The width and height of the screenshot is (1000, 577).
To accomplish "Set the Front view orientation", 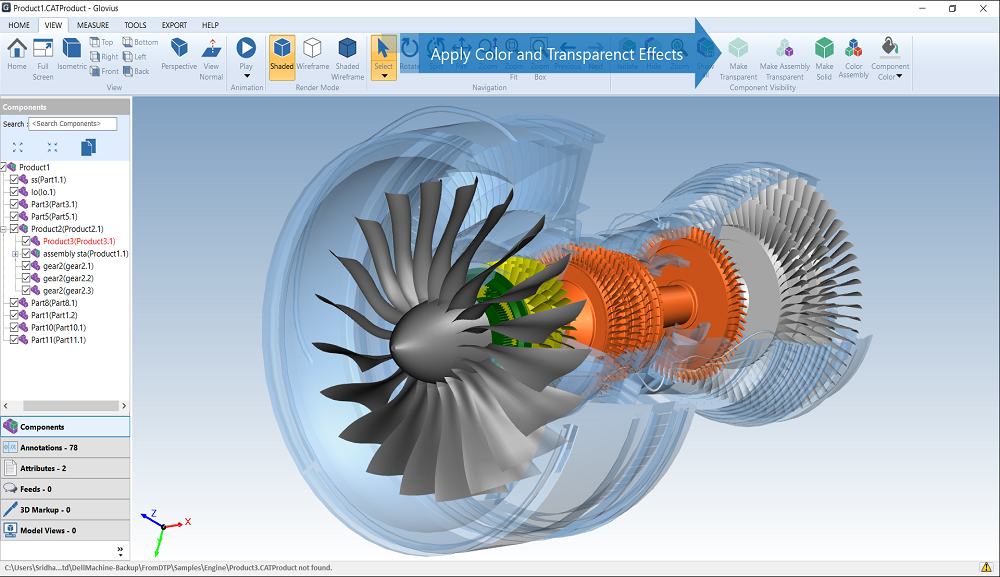I will point(104,71).
